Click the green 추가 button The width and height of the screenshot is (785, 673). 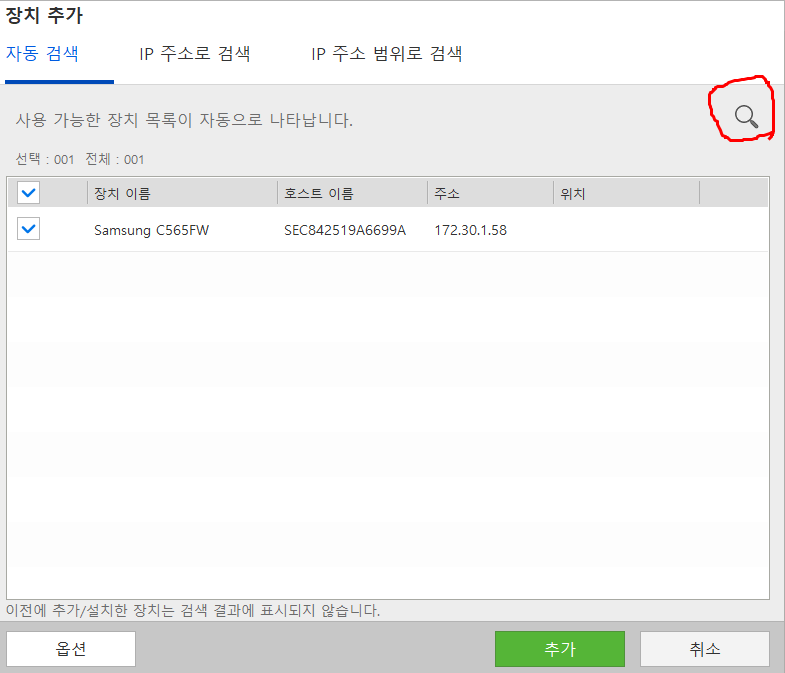[560, 649]
